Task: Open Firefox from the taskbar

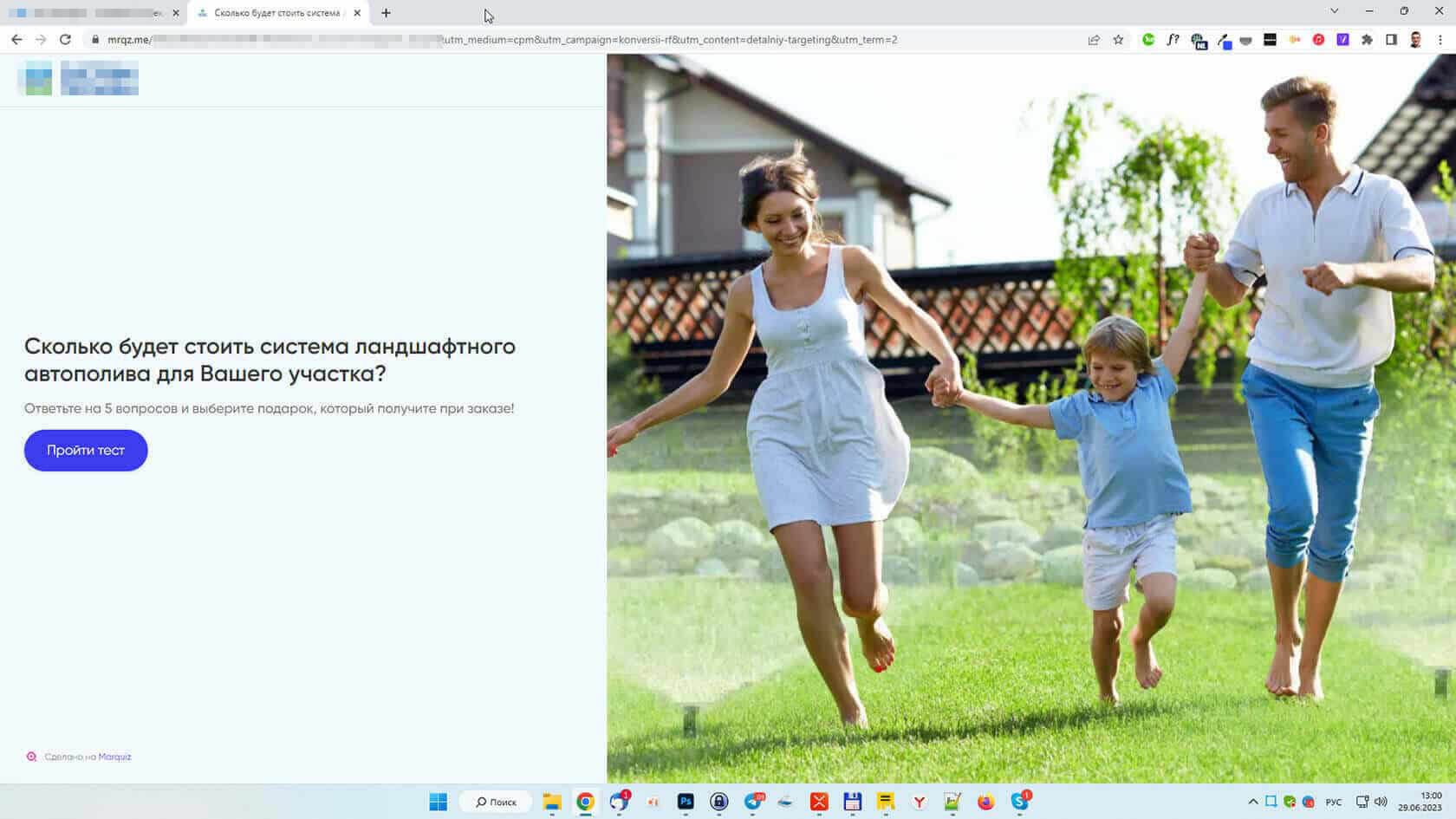Action: tap(985, 802)
